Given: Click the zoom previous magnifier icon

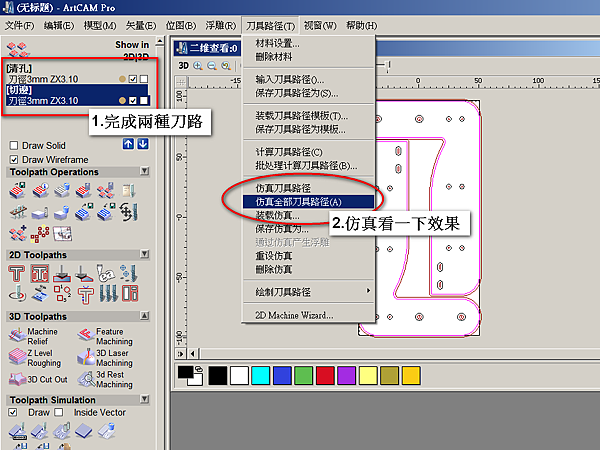Looking at the screenshot, I should [x=226, y=66].
